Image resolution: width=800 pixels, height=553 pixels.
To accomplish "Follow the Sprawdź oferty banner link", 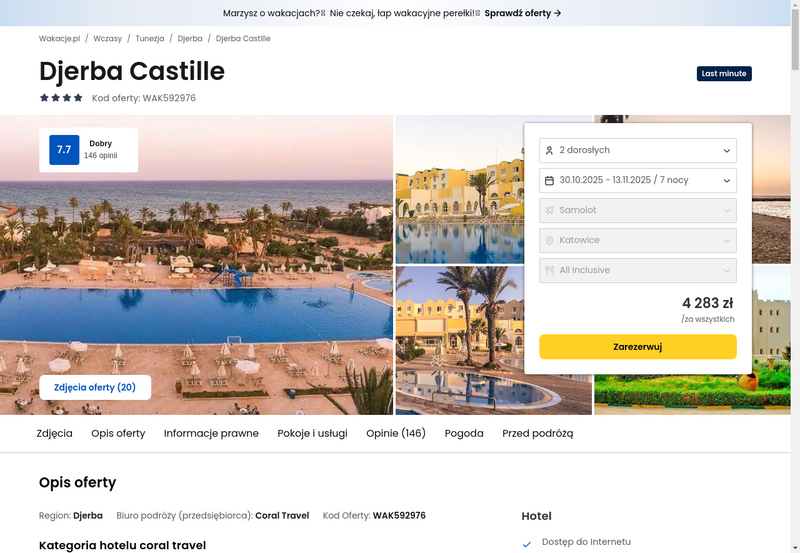I will [x=523, y=13].
